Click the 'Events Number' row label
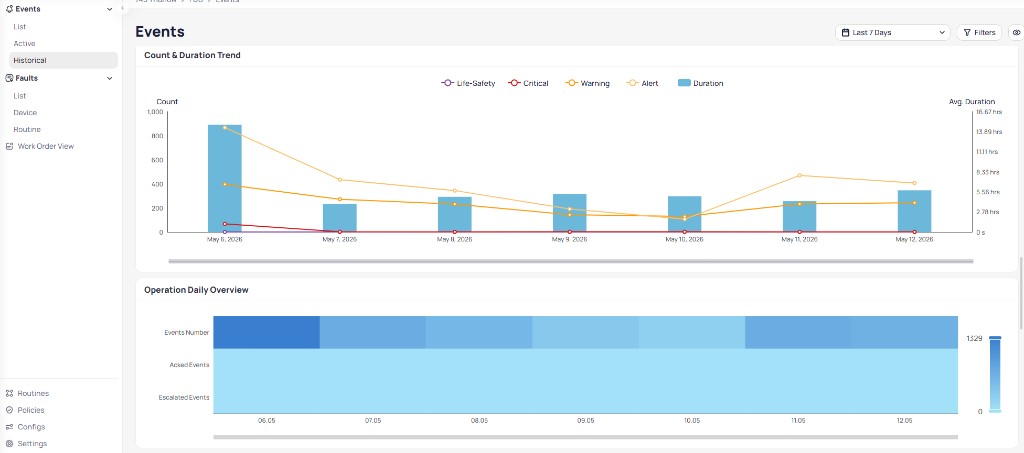Screen dimensions: 1024x453 187,332
